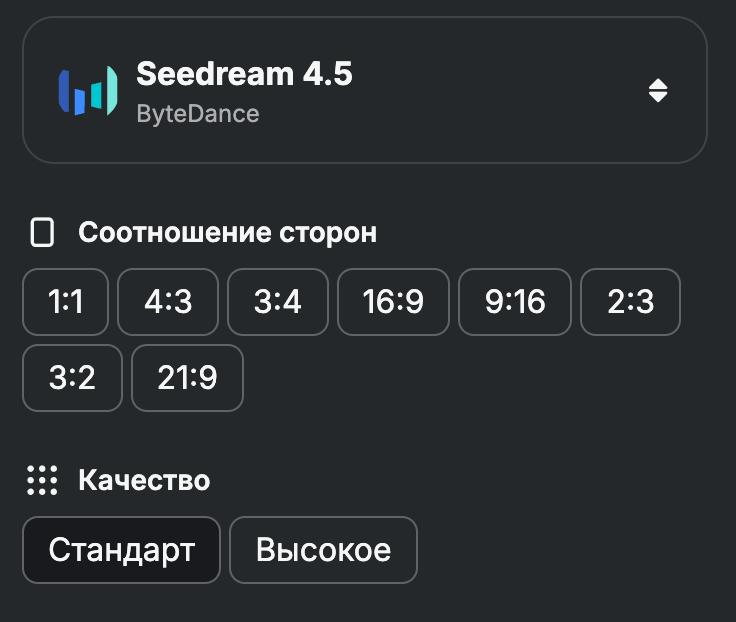The image size is (736, 622).
Task: Click the blank panel area beside Высокое
Action: [570, 550]
